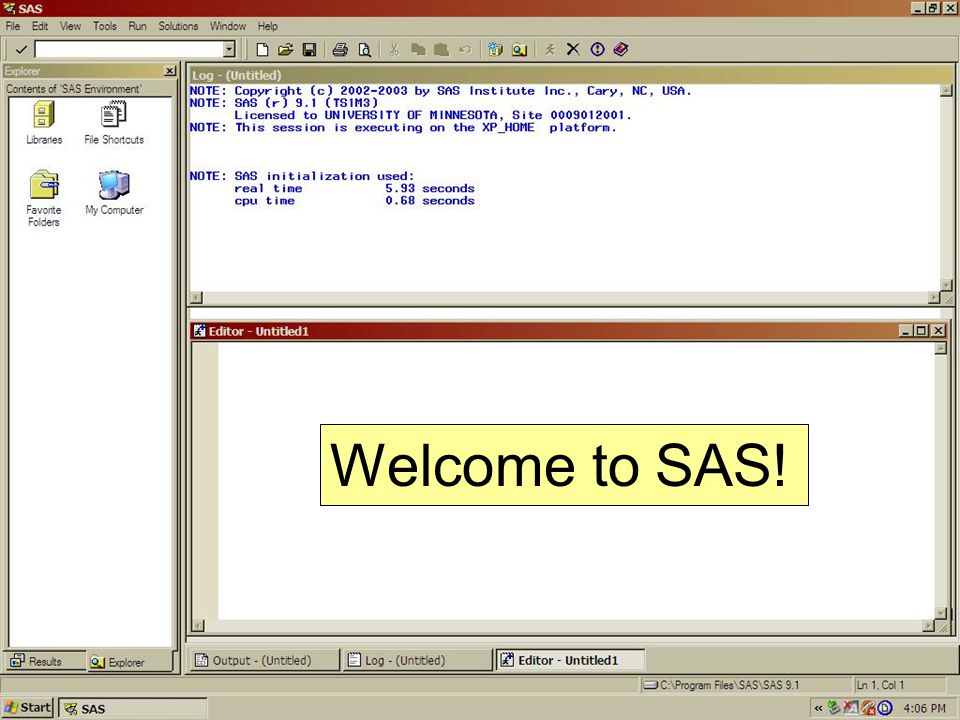Select the Libraries icon in Explorer
The height and width of the screenshot is (720, 960).
click(44, 122)
